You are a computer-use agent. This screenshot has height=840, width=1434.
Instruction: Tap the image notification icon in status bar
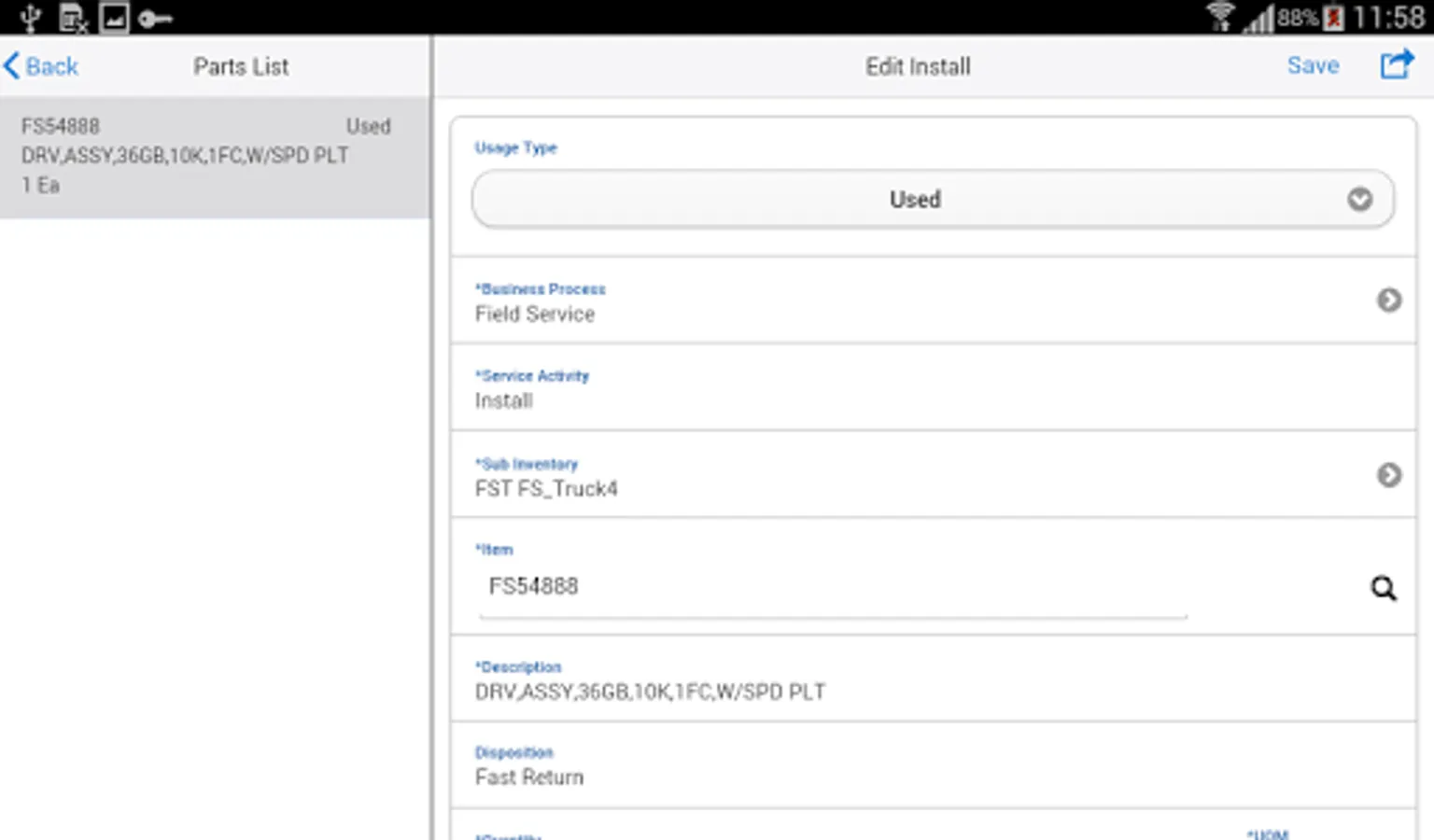pyautogui.click(x=114, y=18)
